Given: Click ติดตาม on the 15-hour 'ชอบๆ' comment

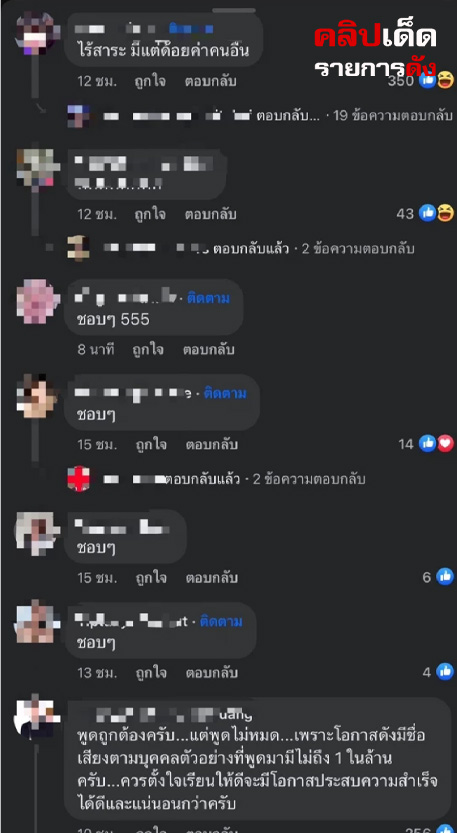Looking at the screenshot, I should pos(225,394).
